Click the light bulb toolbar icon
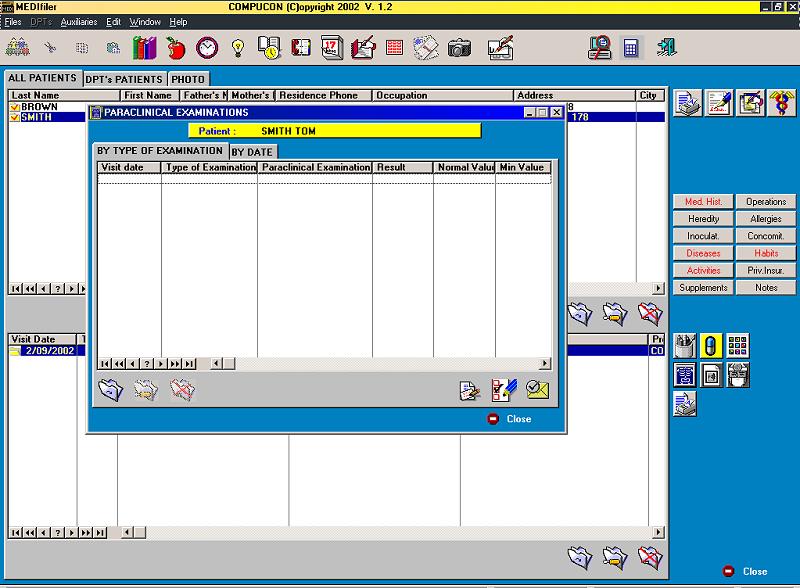The width and height of the screenshot is (800, 588). point(238,48)
